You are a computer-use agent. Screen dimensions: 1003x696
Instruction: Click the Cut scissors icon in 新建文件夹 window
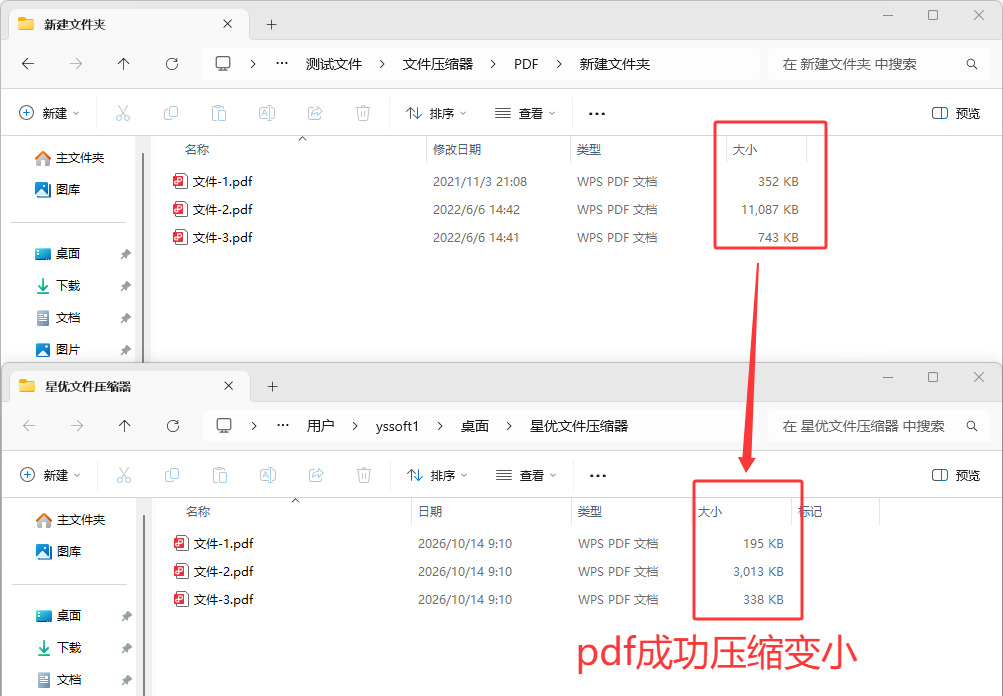click(123, 113)
